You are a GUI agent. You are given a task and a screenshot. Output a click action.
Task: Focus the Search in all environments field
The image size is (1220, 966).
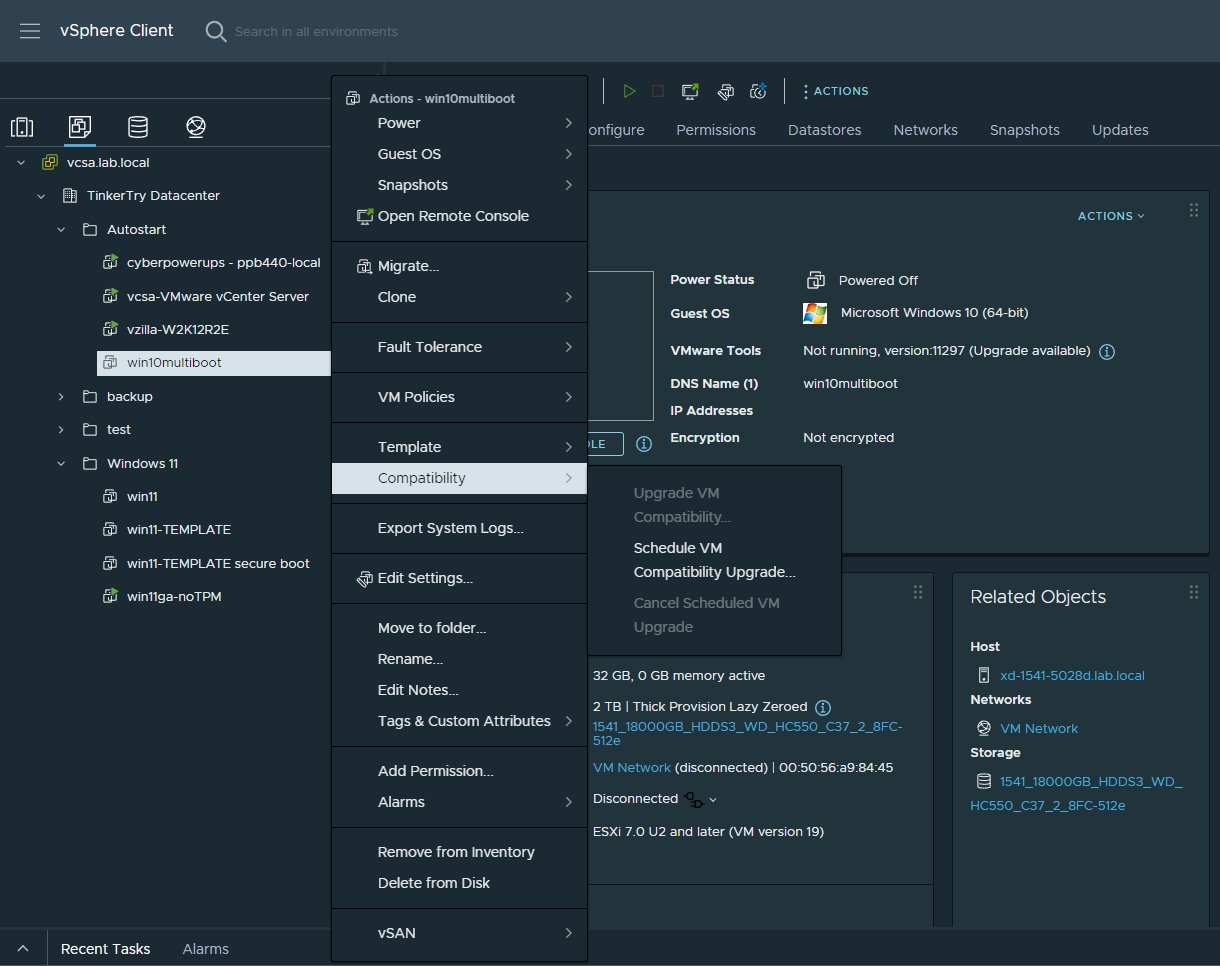(316, 31)
